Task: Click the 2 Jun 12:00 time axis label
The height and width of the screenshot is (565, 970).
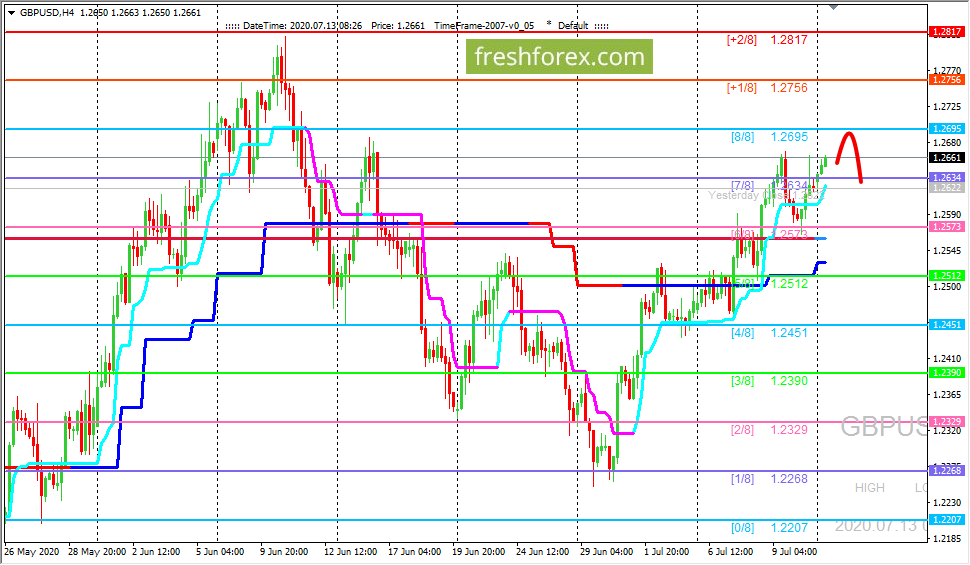Action: point(156,551)
